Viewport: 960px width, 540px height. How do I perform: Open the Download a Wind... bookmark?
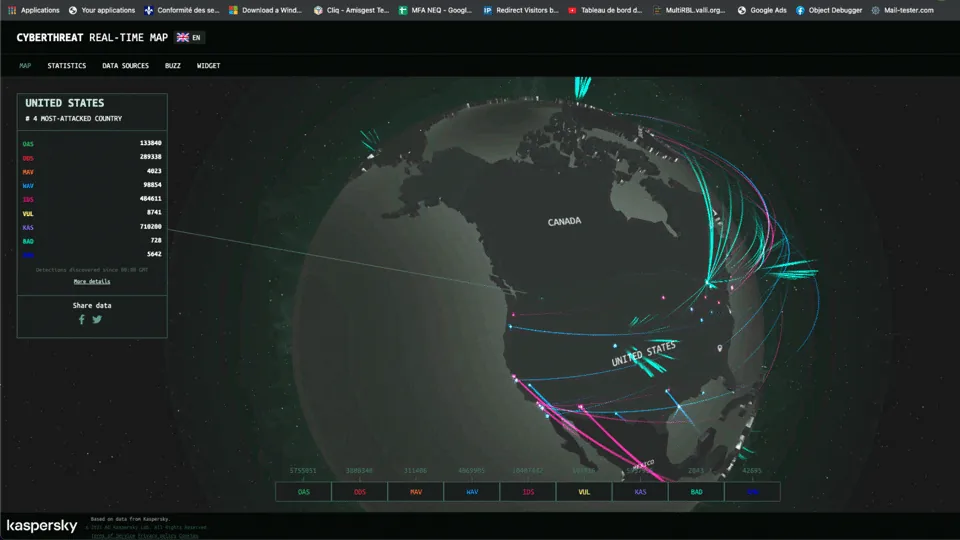[266, 10]
